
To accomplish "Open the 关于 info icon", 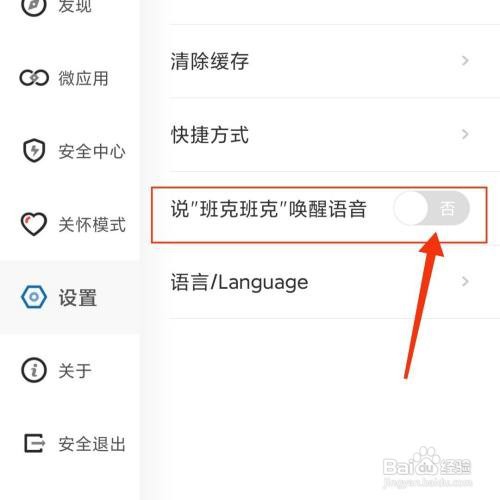I will coord(34,370).
